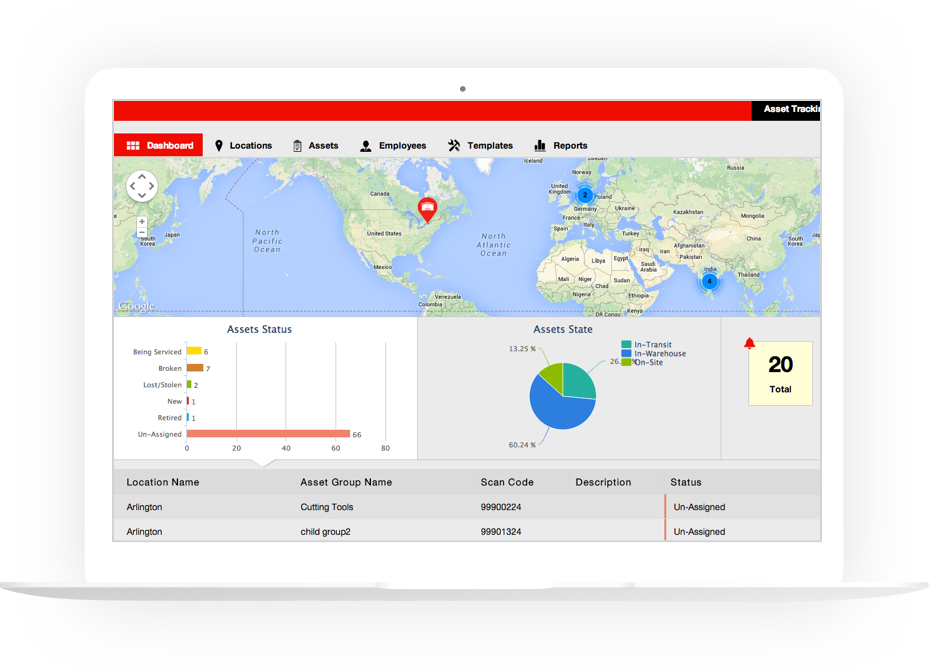Expand the map pan compass control
The image size is (929, 672).
click(142, 186)
